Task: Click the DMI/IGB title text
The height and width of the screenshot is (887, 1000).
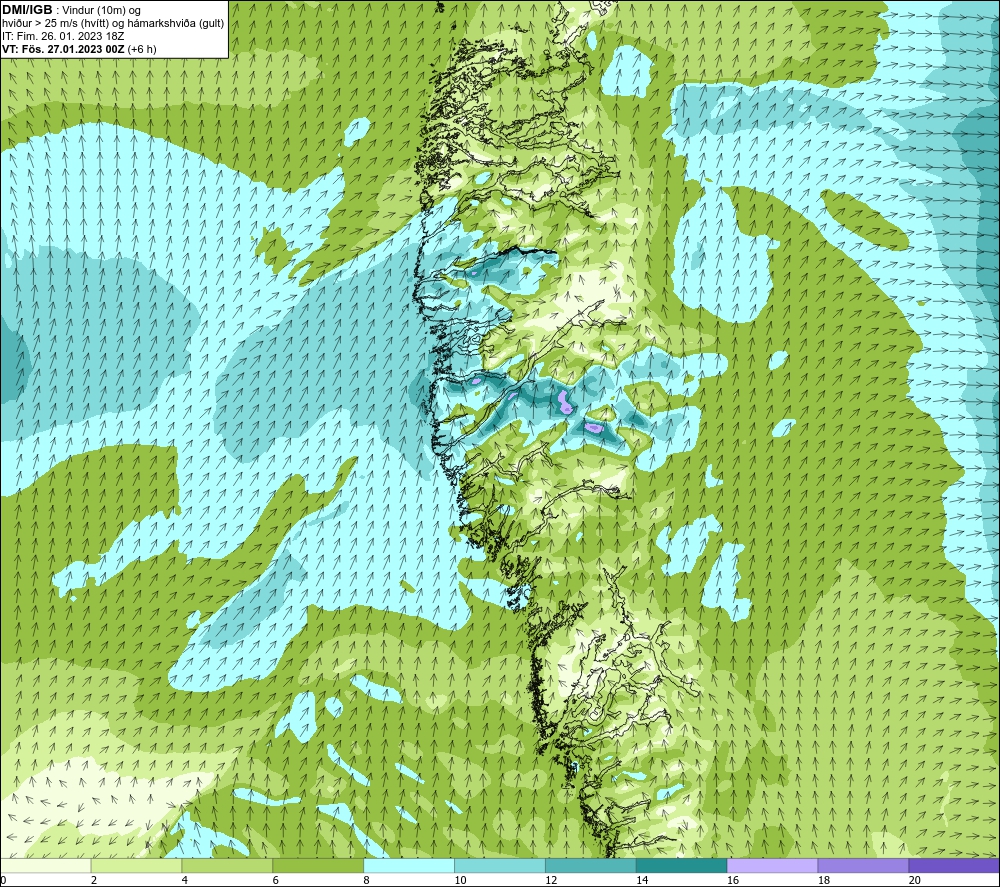Action: pos(27,10)
